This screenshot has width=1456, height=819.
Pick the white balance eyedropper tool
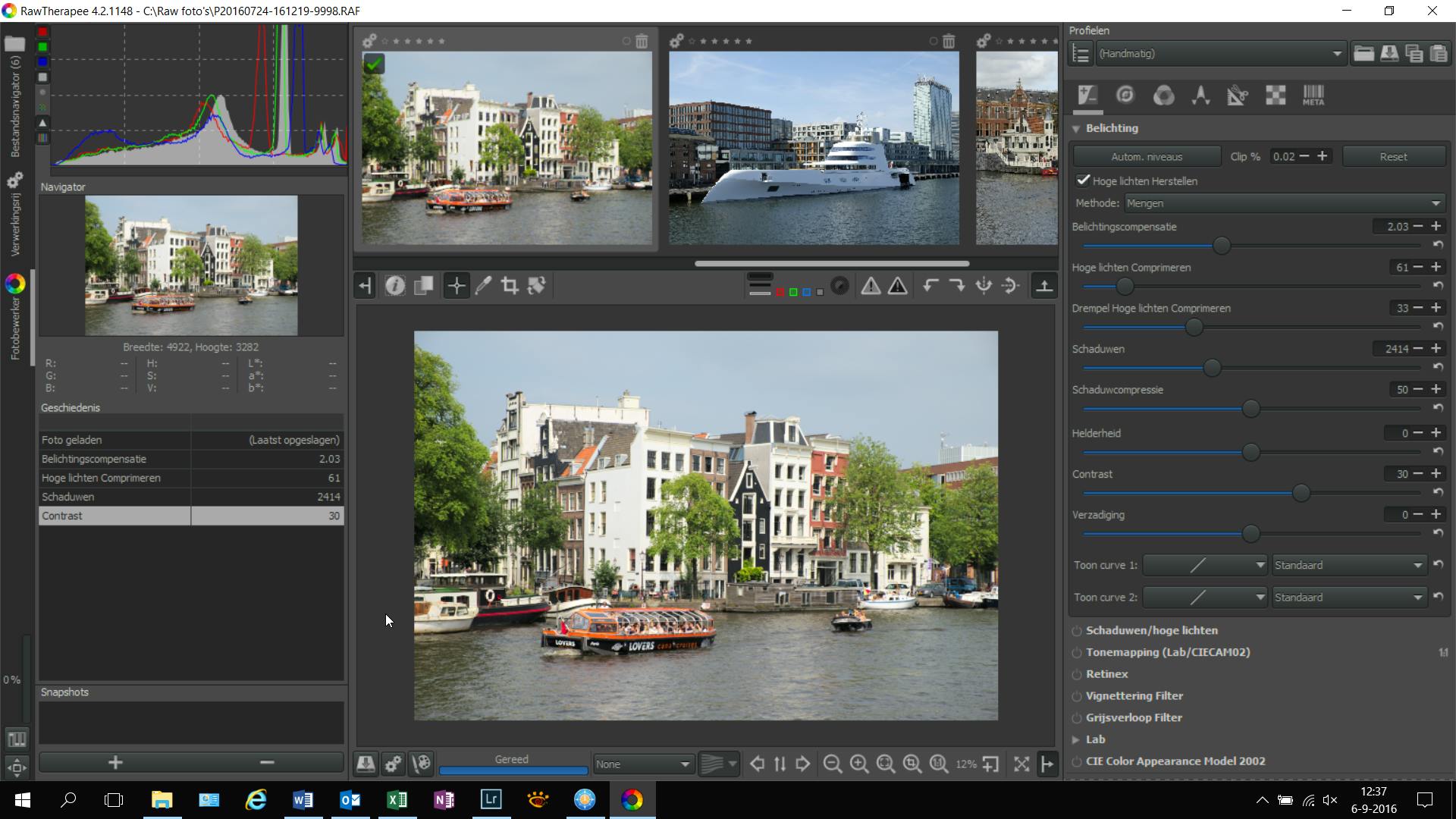pos(483,286)
